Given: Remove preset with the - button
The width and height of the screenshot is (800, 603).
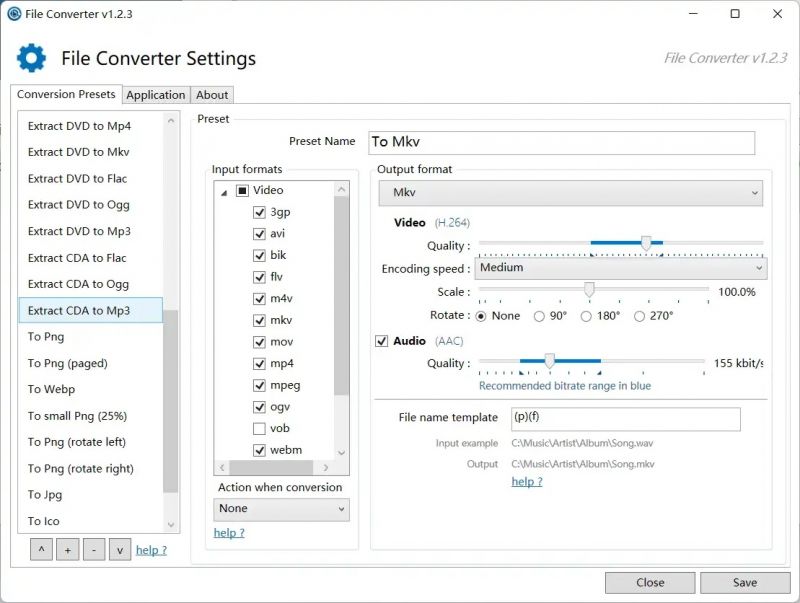Looking at the screenshot, I should [94, 550].
